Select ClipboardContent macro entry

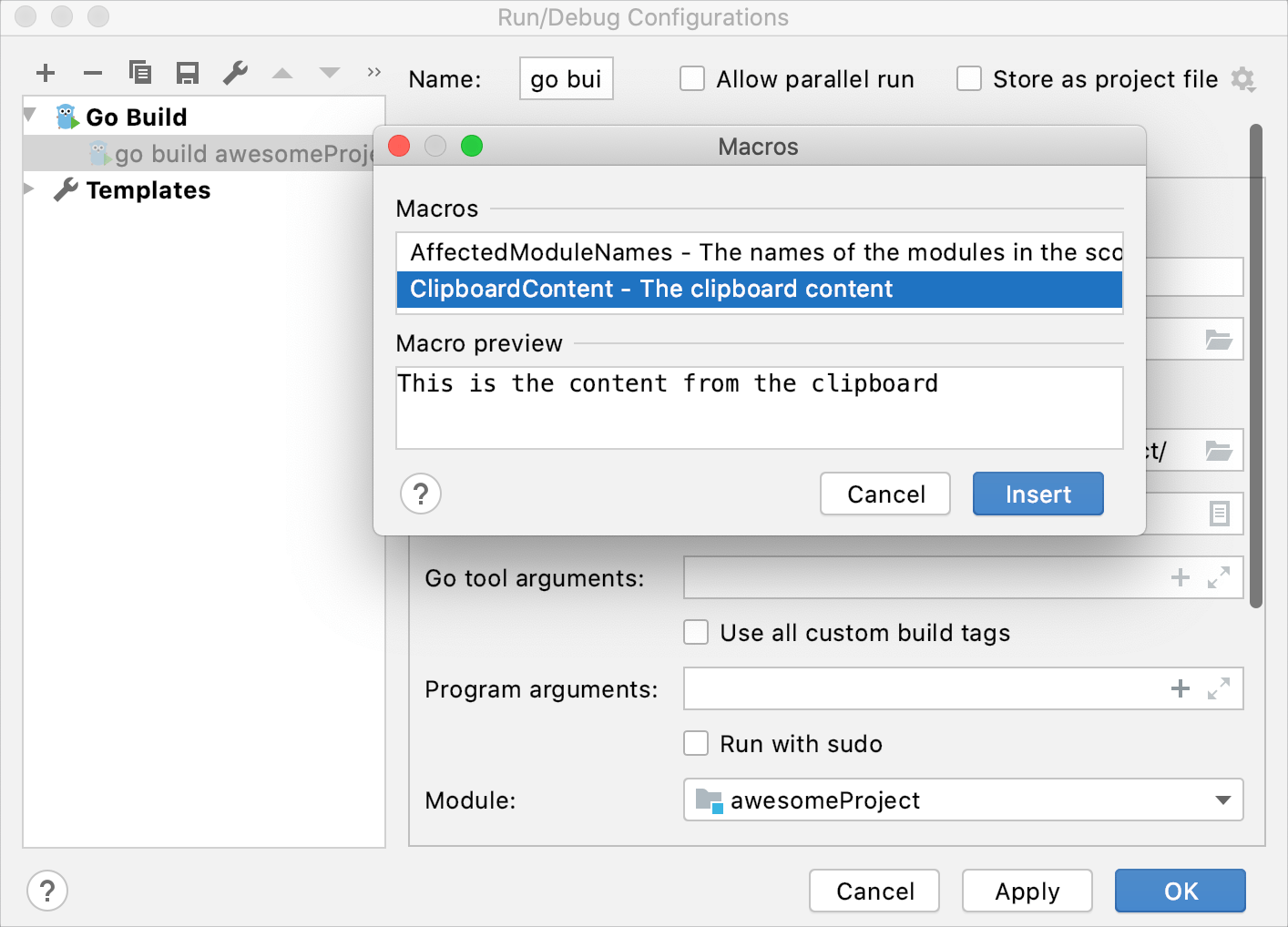click(760, 290)
